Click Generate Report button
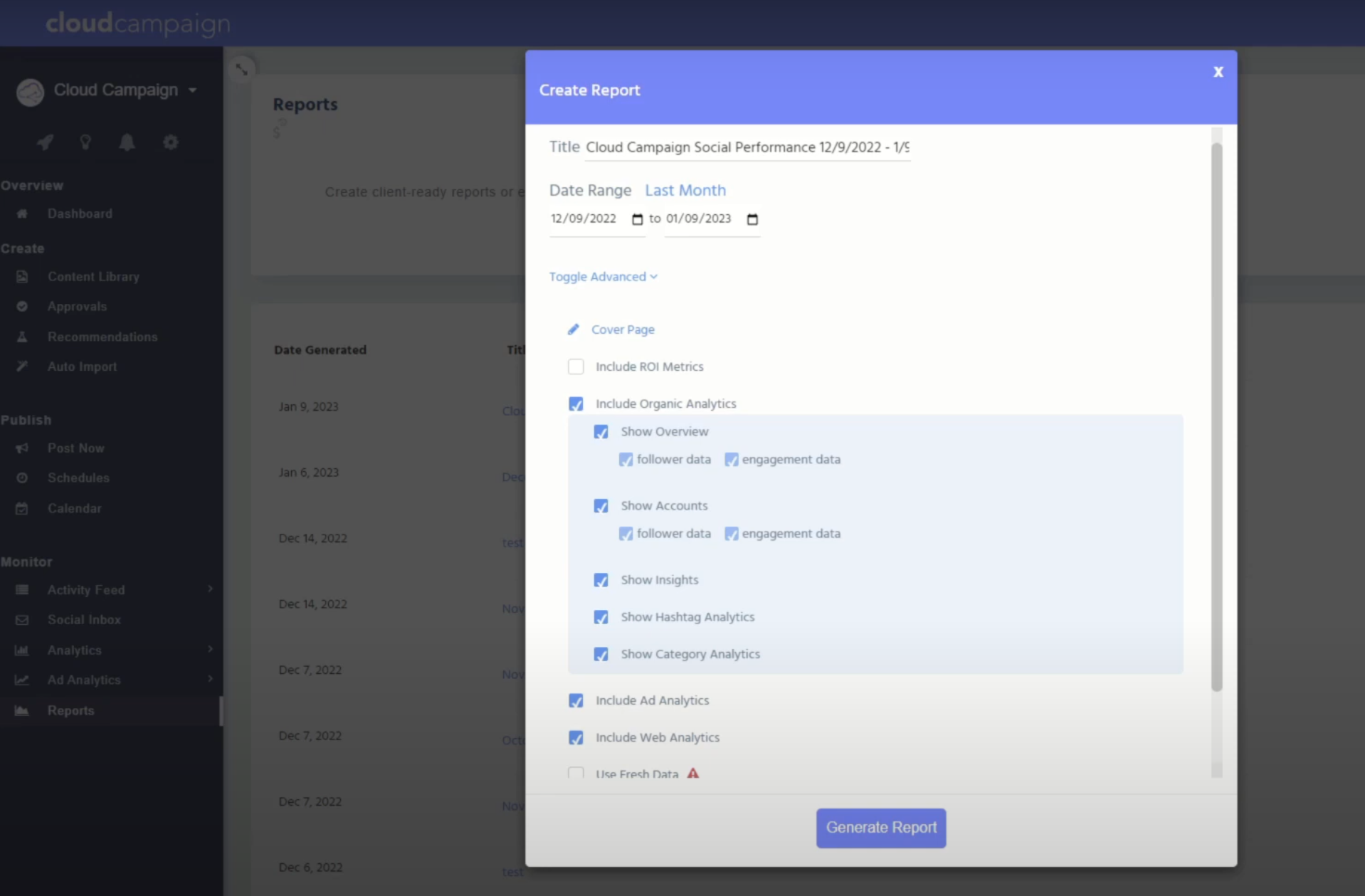The width and height of the screenshot is (1365, 896). (x=881, y=828)
